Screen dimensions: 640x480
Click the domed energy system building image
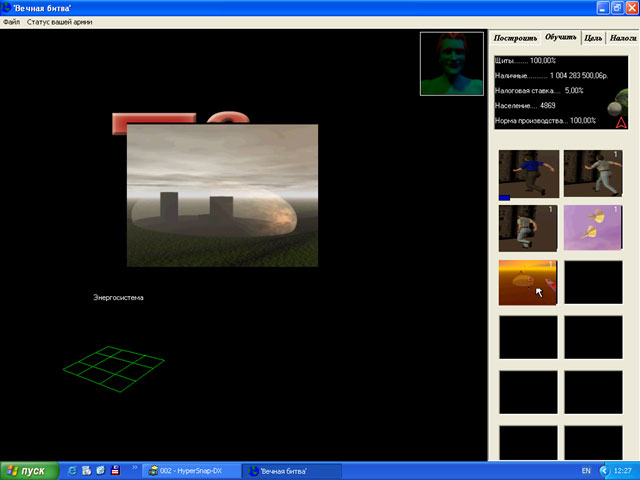point(222,195)
